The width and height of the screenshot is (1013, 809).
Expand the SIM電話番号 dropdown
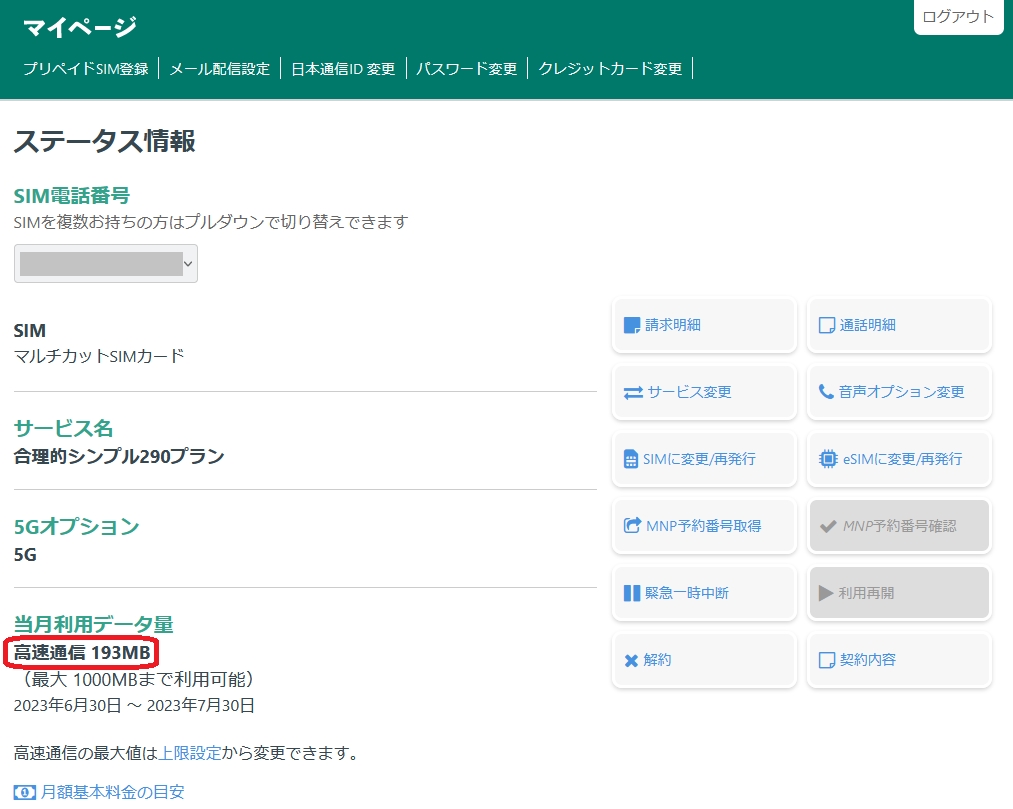pyautogui.click(x=106, y=264)
